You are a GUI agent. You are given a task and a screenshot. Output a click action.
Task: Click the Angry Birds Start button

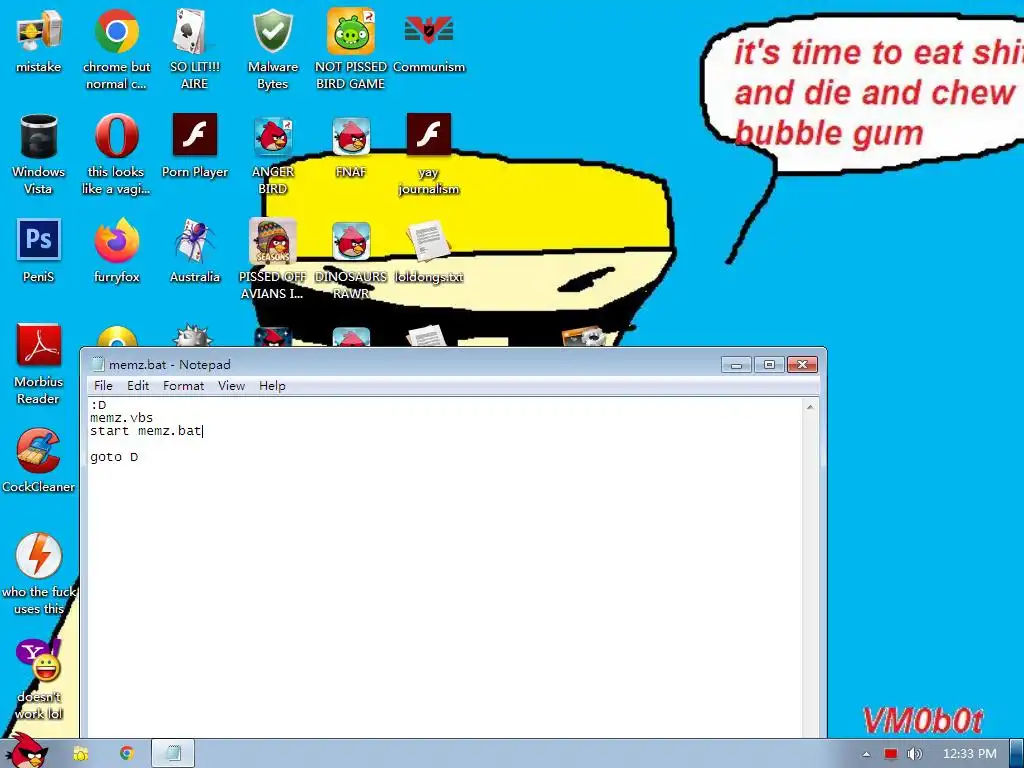coord(26,751)
